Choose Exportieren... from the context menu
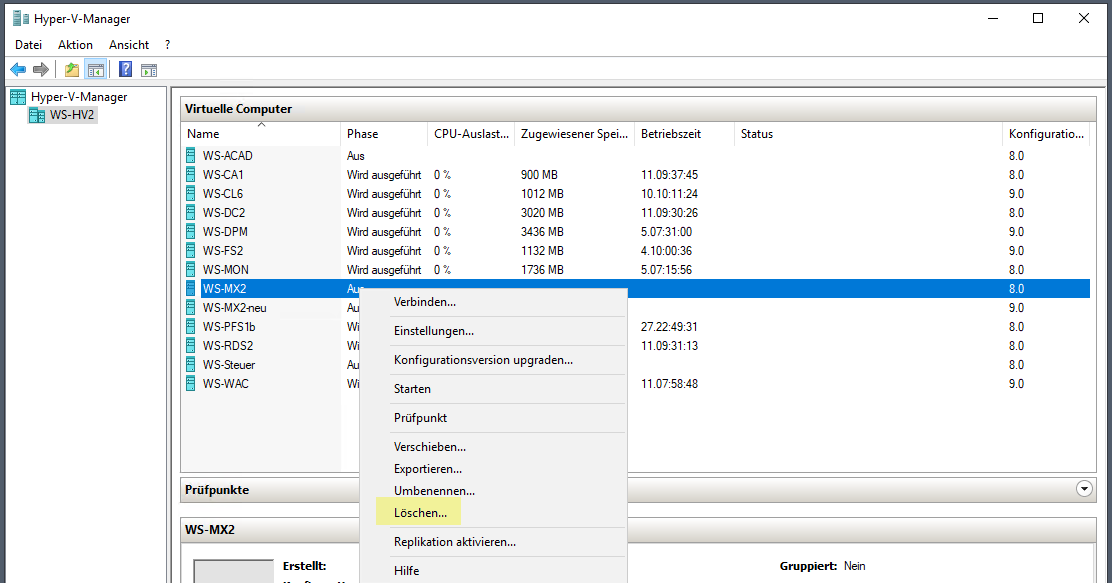This screenshot has height=583, width=1112. 493,470
